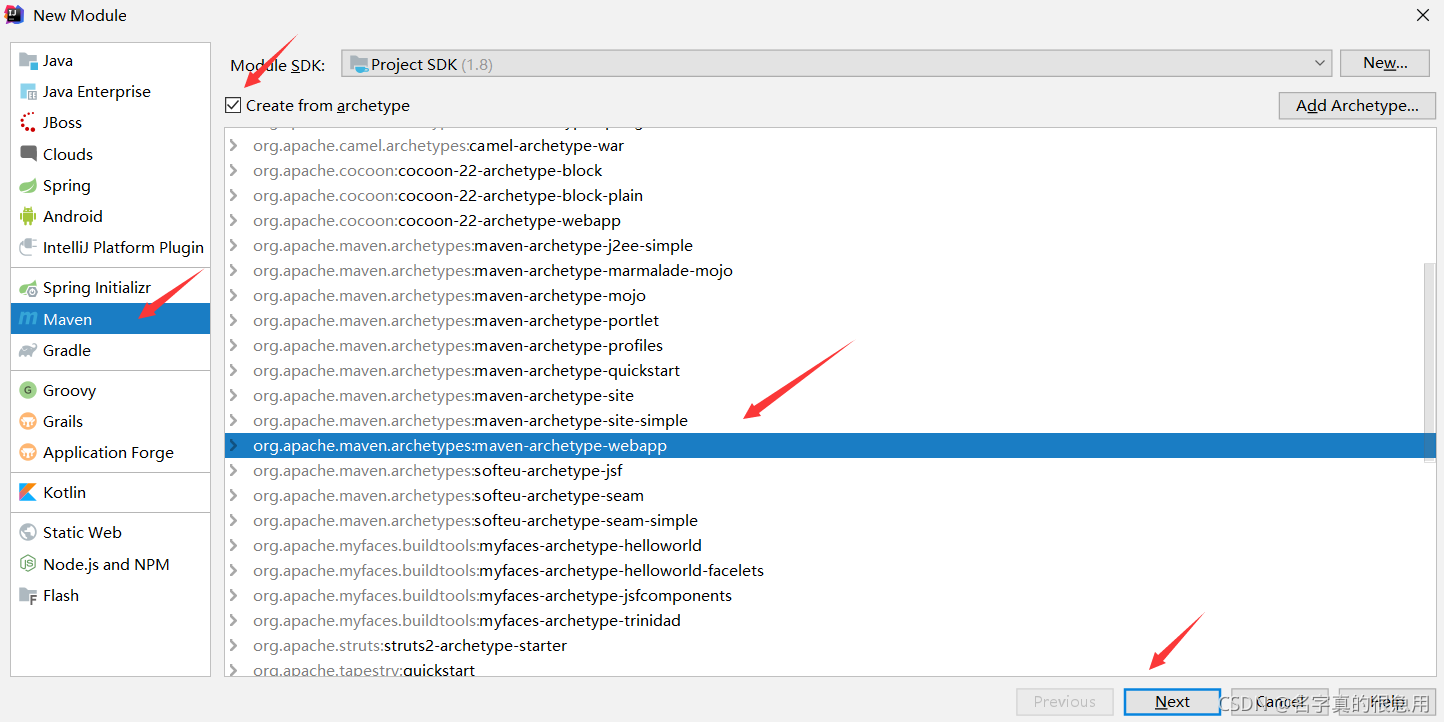Select the maven-archetype-site-simple row
Image resolution: width=1444 pixels, height=722 pixels.
point(830,421)
